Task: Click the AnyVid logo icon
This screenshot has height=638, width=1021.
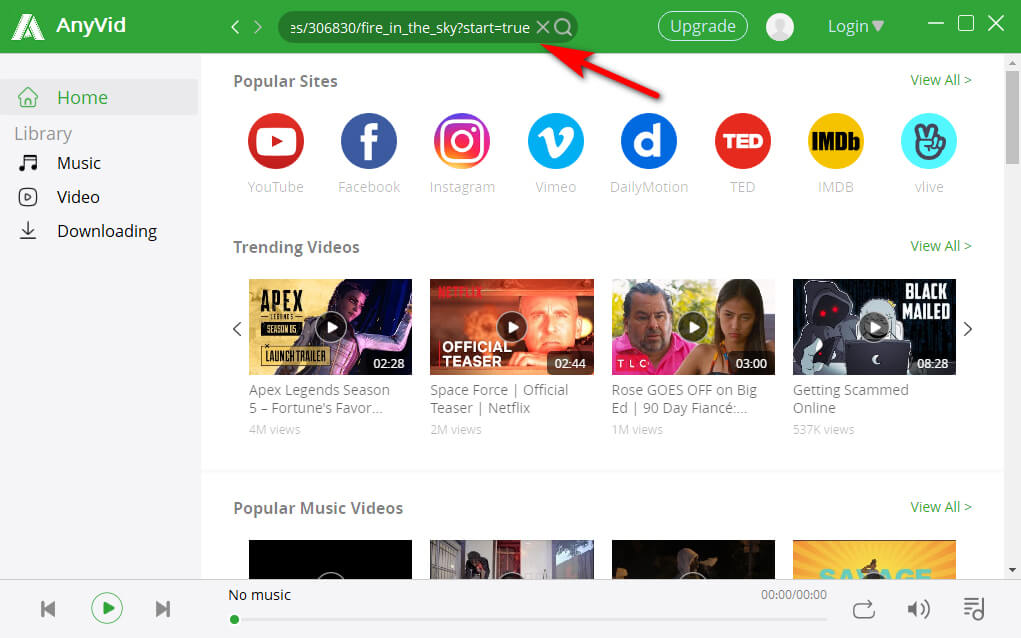Action: (x=29, y=27)
